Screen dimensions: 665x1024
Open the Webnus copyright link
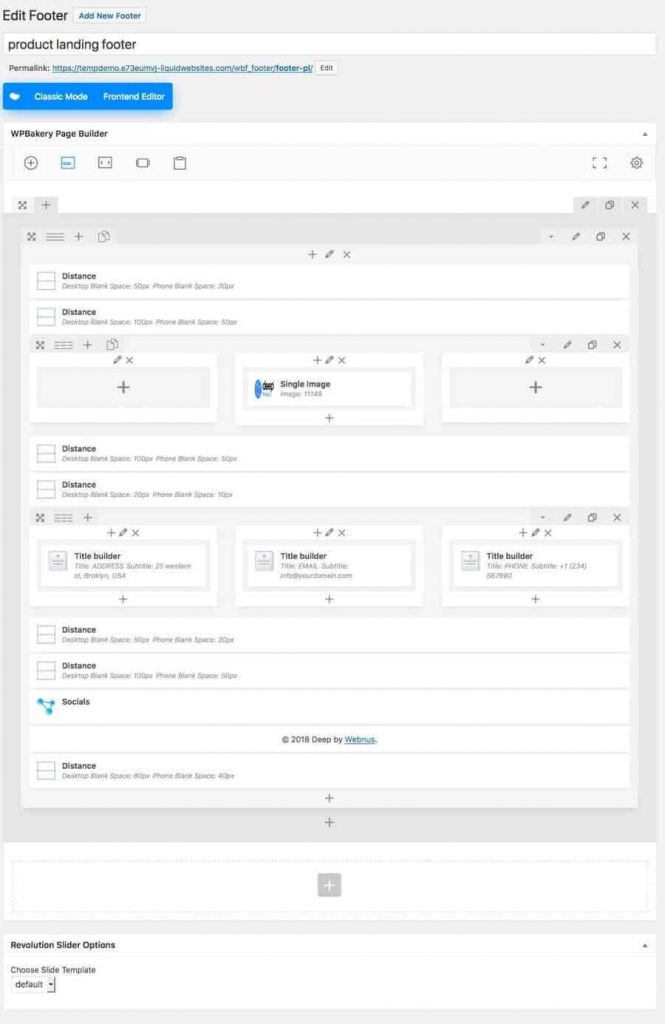pos(360,740)
